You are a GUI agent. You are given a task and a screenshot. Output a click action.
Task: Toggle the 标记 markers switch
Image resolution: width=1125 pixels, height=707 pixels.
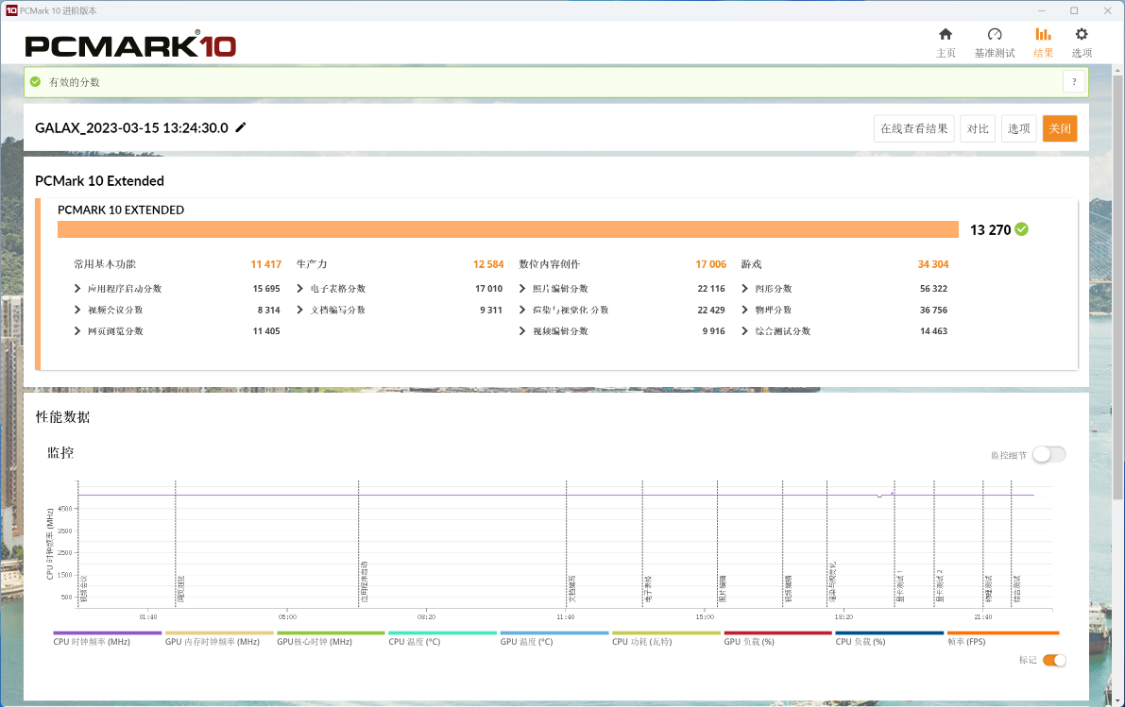(1054, 660)
